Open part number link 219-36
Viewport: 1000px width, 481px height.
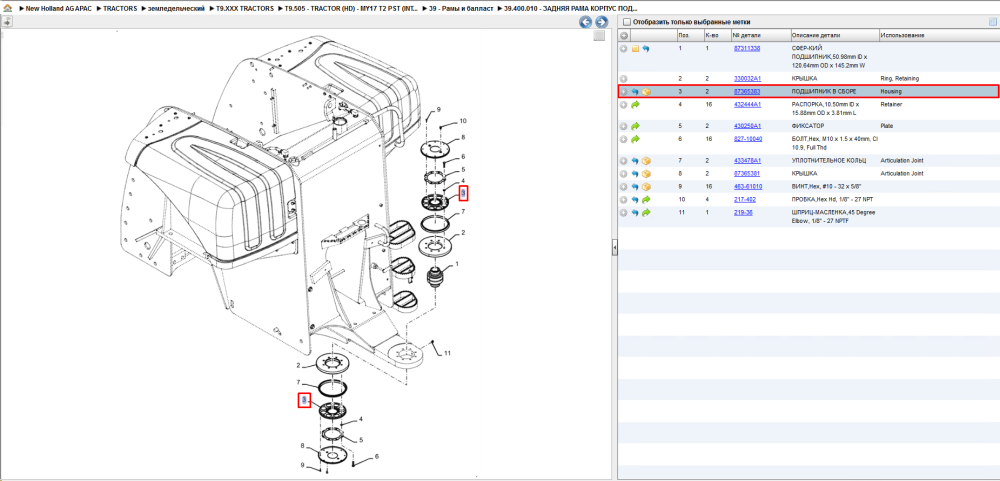tap(742, 212)
